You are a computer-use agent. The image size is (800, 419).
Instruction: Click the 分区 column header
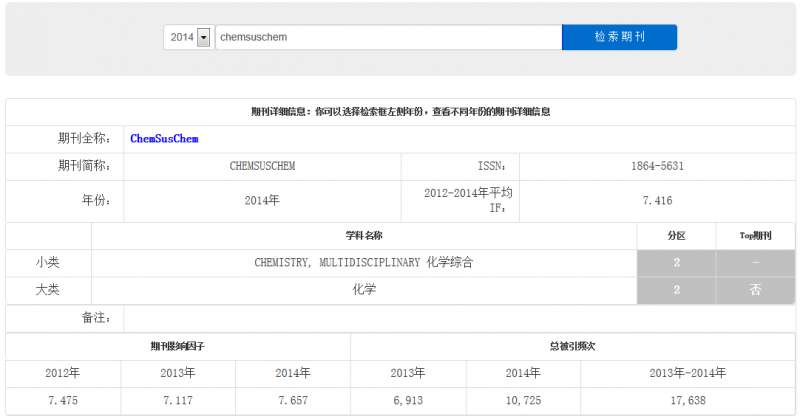click(677, 236)
